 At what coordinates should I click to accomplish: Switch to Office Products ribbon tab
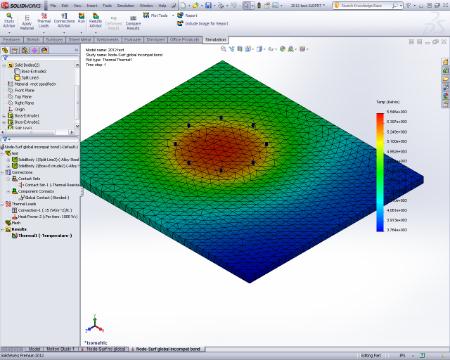point(185,40)
